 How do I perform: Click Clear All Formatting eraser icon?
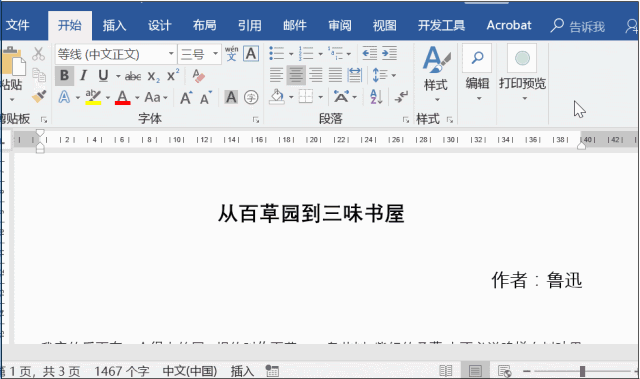pos(198,76)
